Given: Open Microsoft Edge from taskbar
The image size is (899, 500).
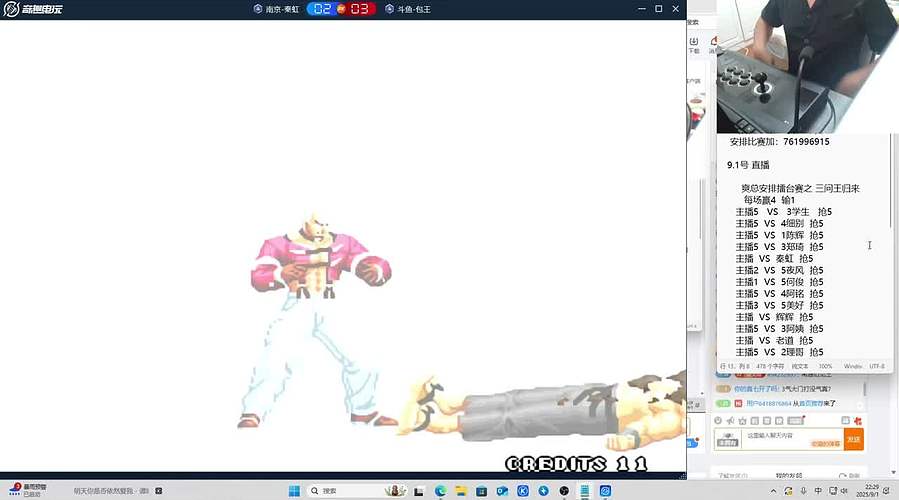Looking at the screenshot, I should coord(440,491).
